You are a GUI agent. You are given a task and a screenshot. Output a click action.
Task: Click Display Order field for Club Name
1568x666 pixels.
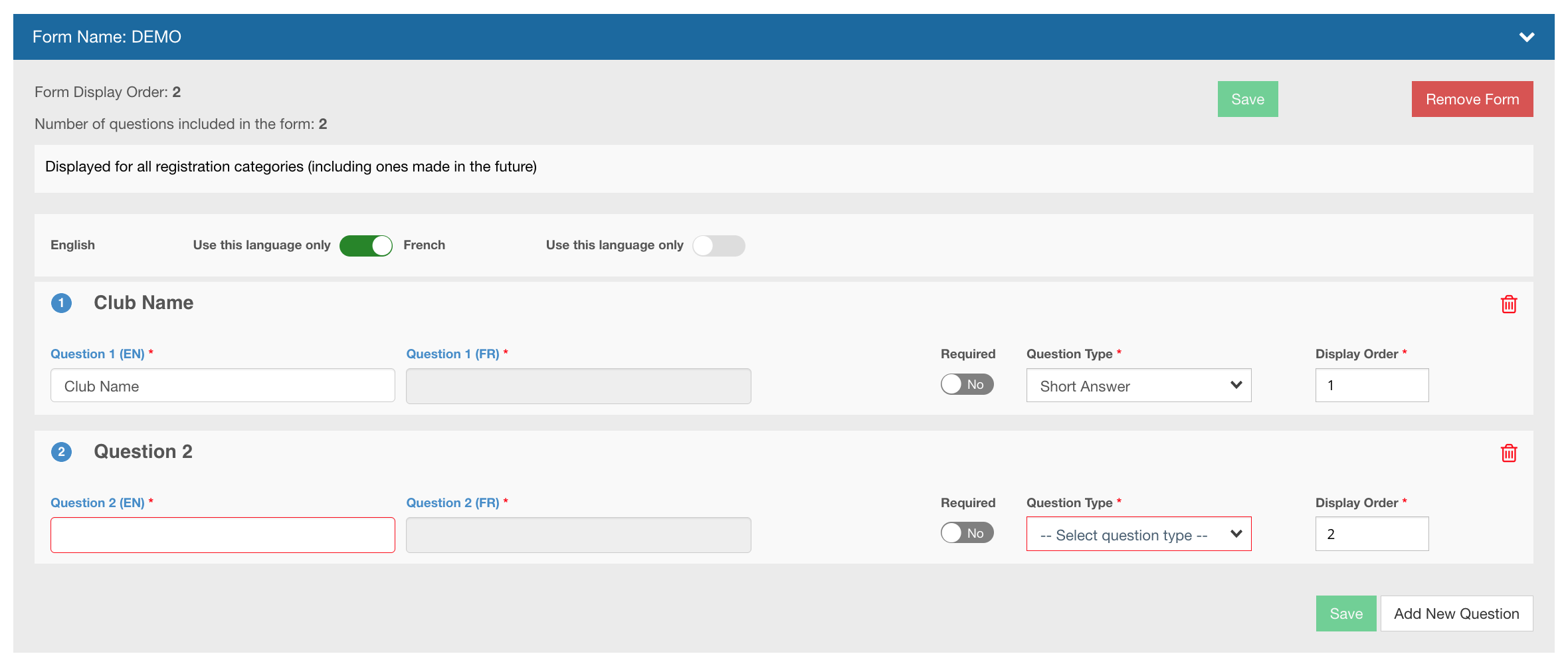point(1371,386)
